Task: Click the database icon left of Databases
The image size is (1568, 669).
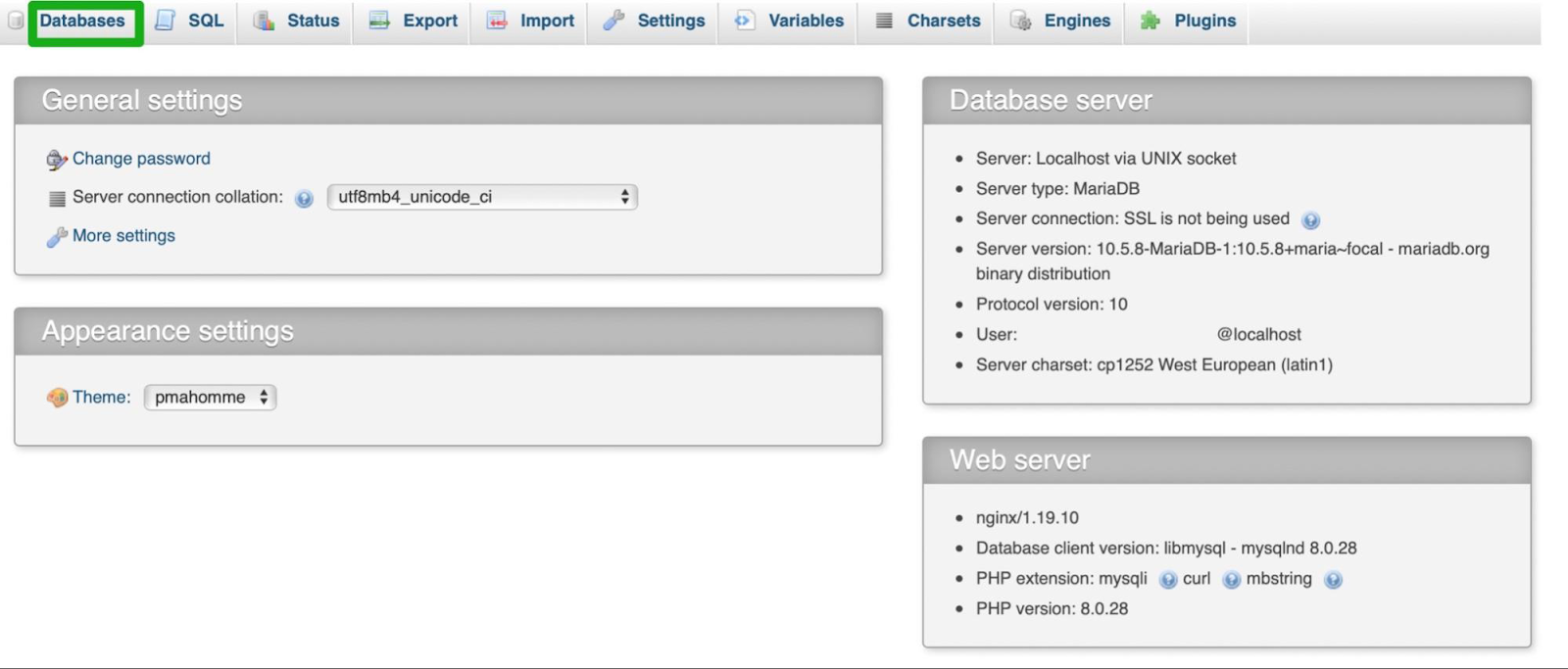Action: coord(16,21)
